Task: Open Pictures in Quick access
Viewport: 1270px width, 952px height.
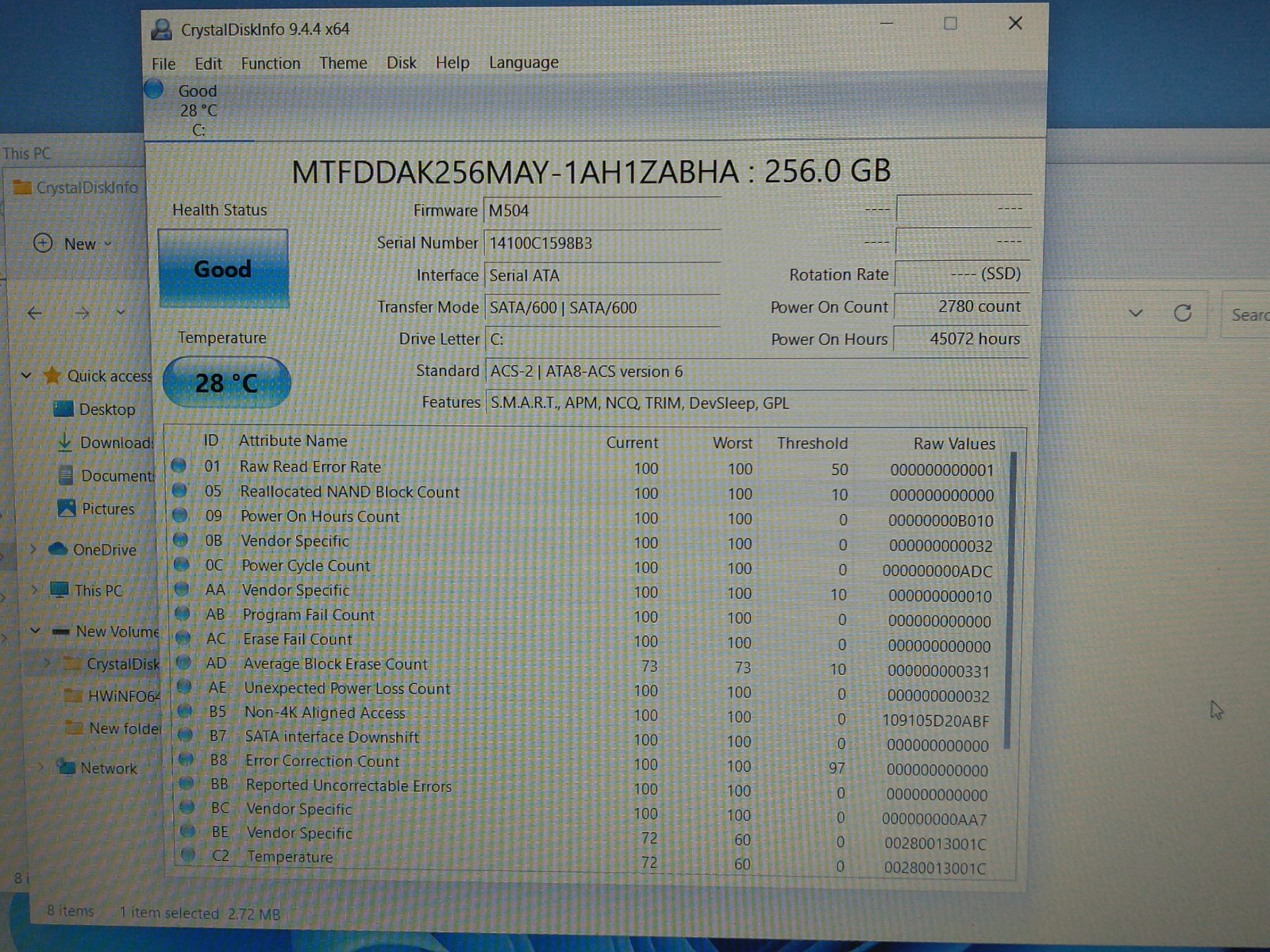Action: (x=96, y=509)
